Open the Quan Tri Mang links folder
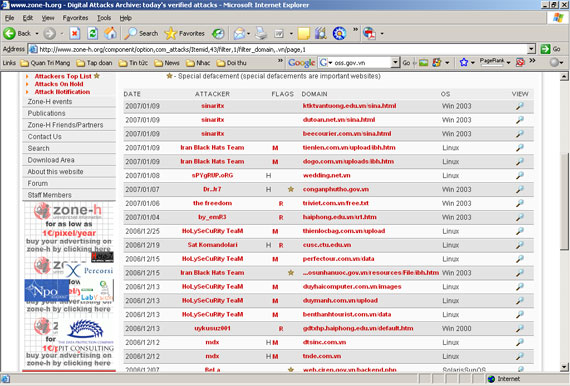Screen dimensions: 570x386 coord(45,63)
